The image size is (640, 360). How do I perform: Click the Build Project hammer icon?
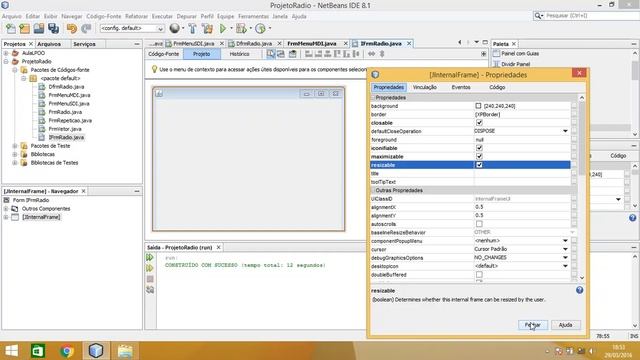pos(192,28)
